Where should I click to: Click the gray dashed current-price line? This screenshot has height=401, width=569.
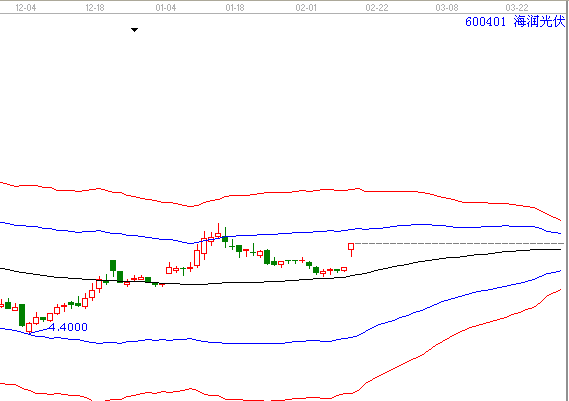tap(459, 244)
